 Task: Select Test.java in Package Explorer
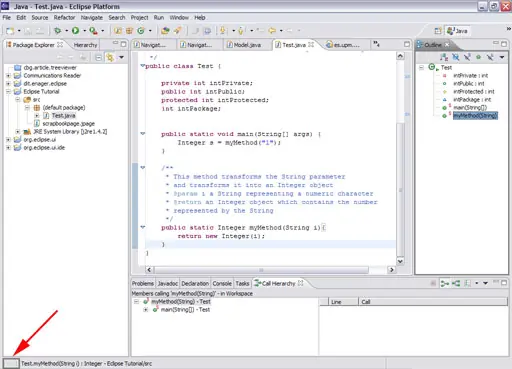(63, 116)
